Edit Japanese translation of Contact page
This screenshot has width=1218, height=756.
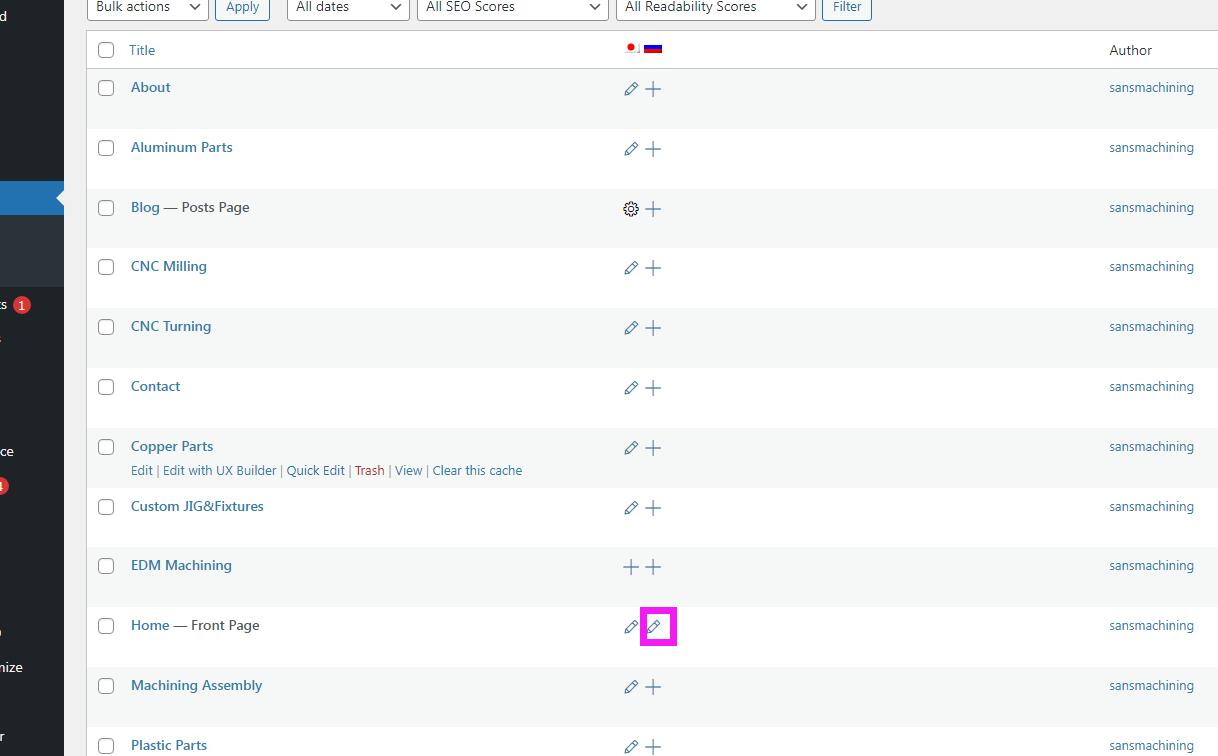631,388
